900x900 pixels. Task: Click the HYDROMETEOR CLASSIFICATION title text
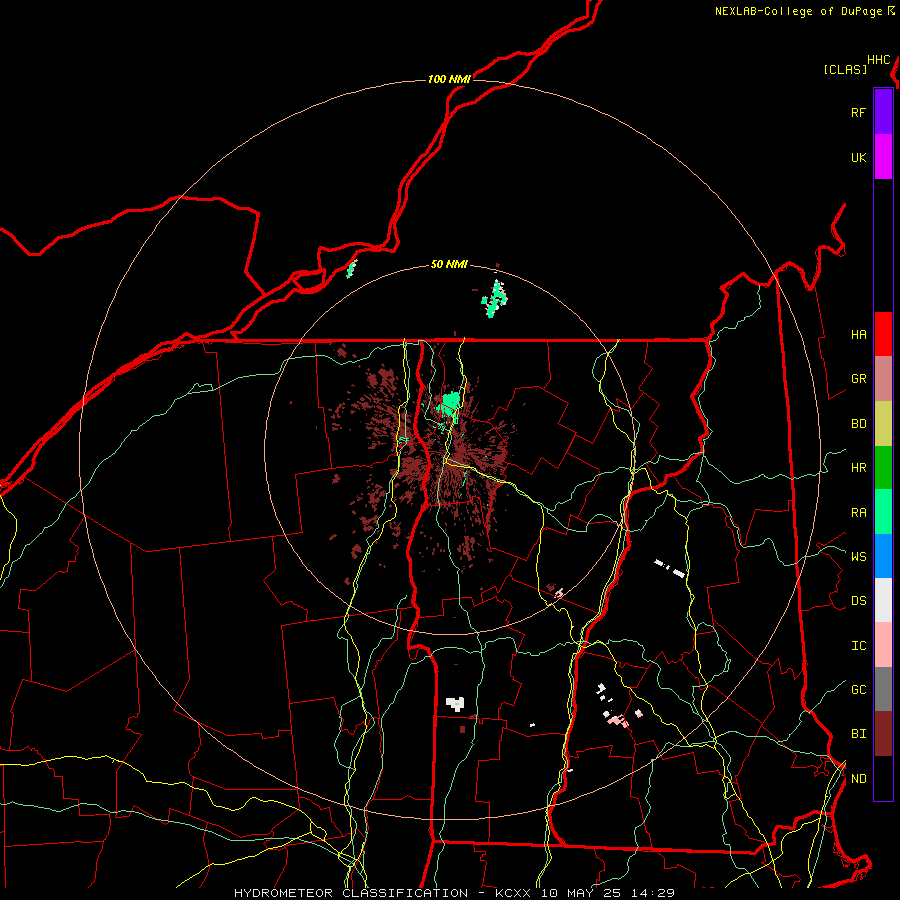[x=351, y=893]
